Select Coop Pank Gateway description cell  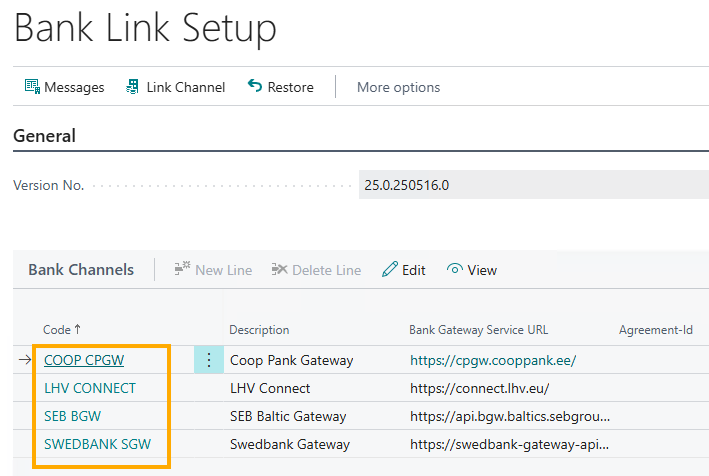[292, 360]
